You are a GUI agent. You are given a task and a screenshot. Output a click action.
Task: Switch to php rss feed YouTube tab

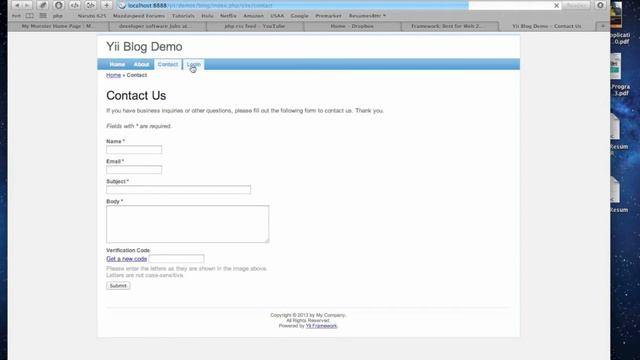click(255, 26)
